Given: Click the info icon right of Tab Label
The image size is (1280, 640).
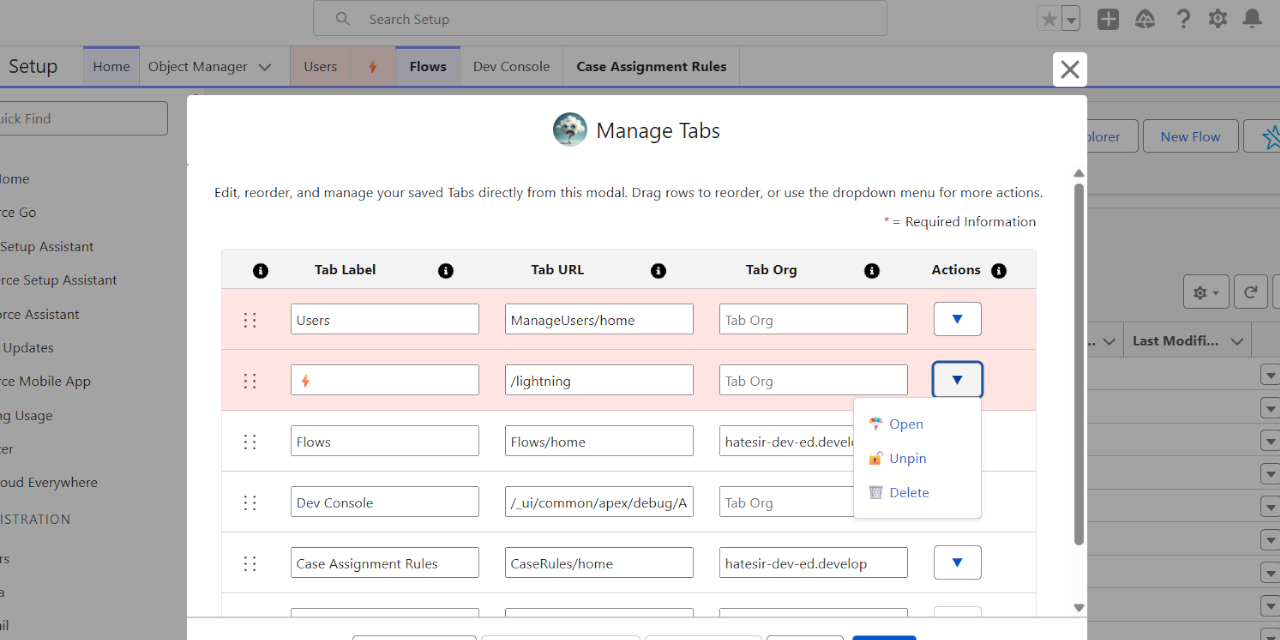Looking at the screenshot, I should click(446, 271).
